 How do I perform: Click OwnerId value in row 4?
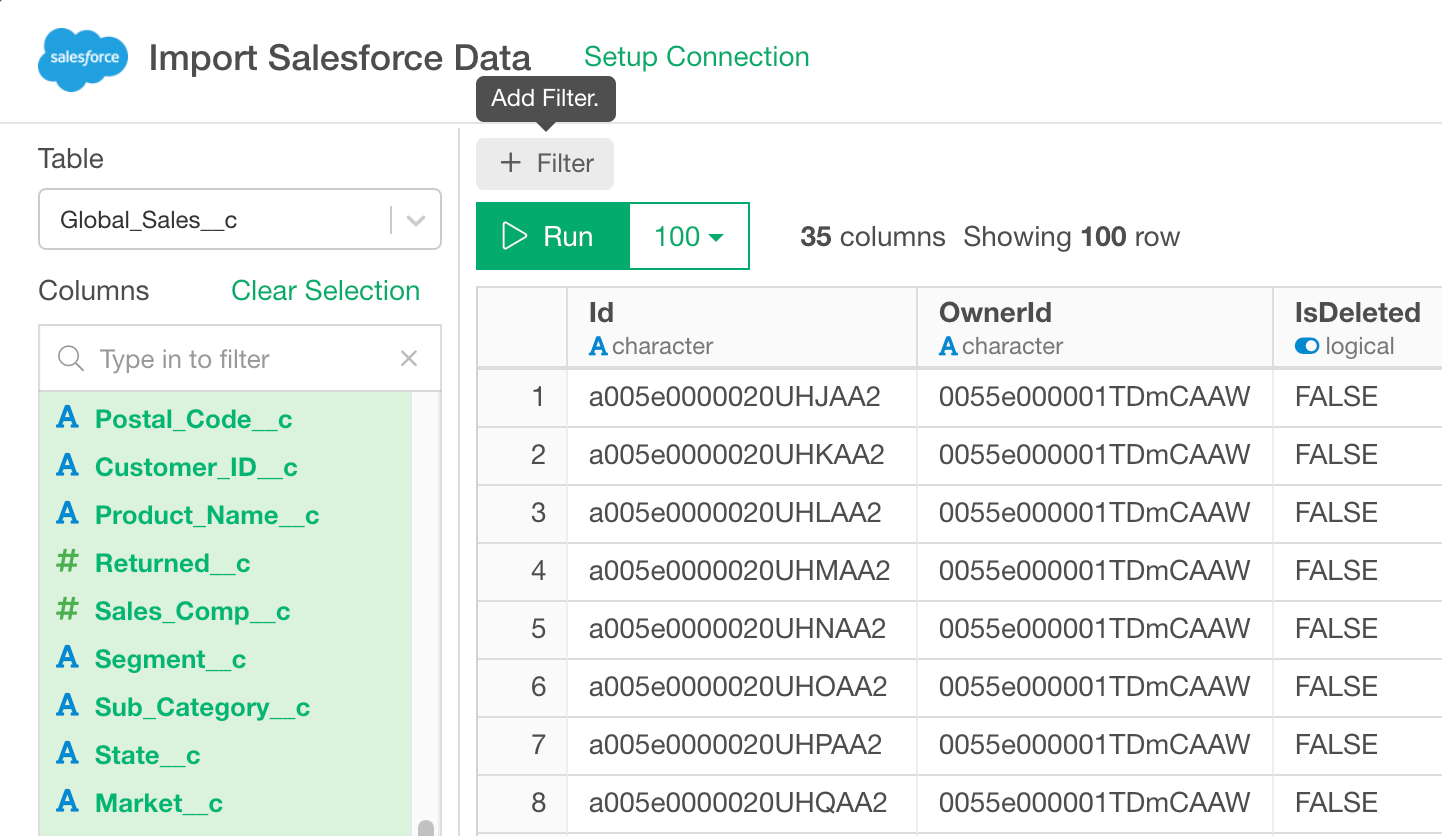pos(1095,571)
